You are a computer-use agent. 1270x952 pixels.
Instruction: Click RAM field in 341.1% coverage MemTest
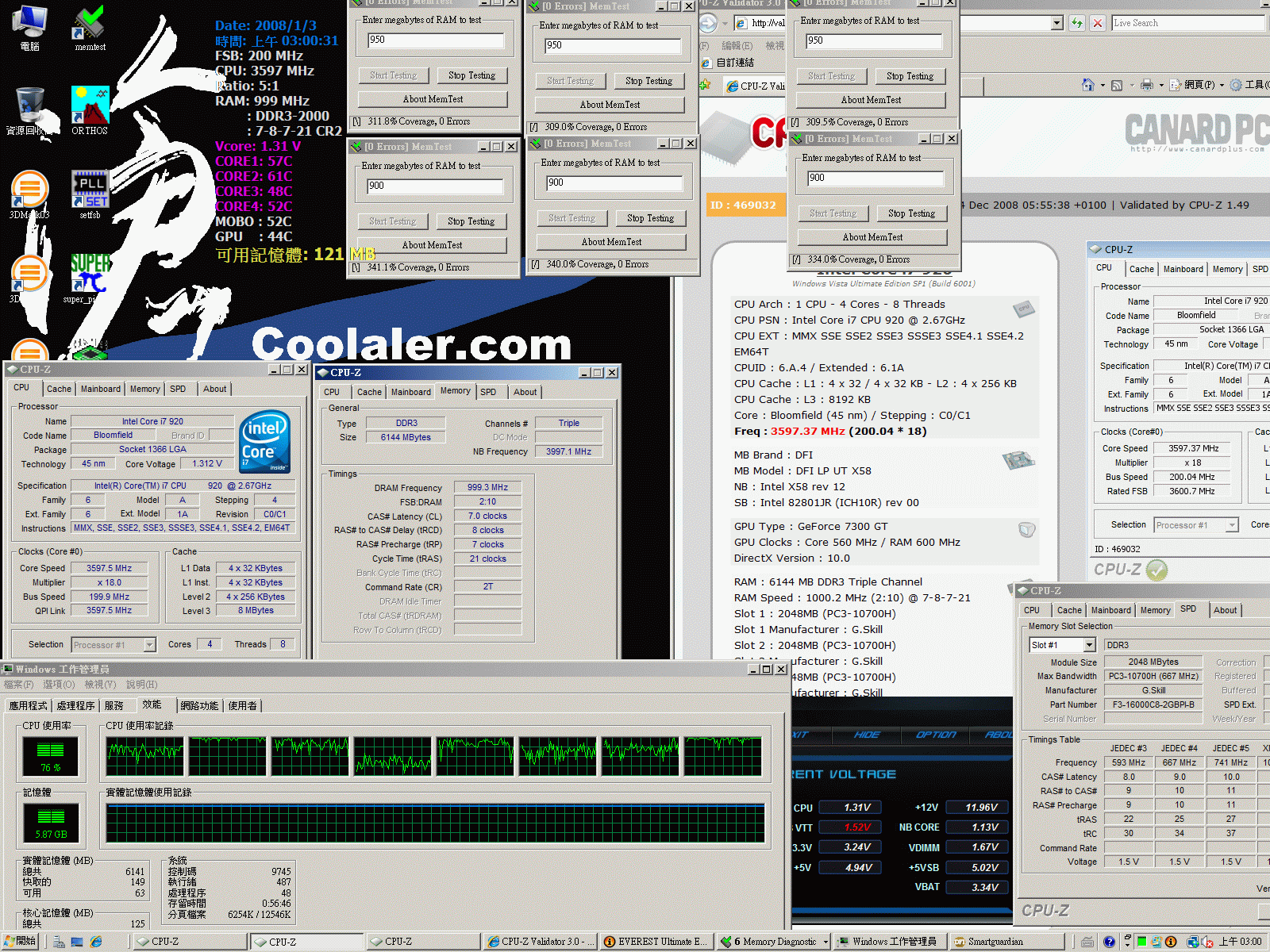tap(435, 186)
